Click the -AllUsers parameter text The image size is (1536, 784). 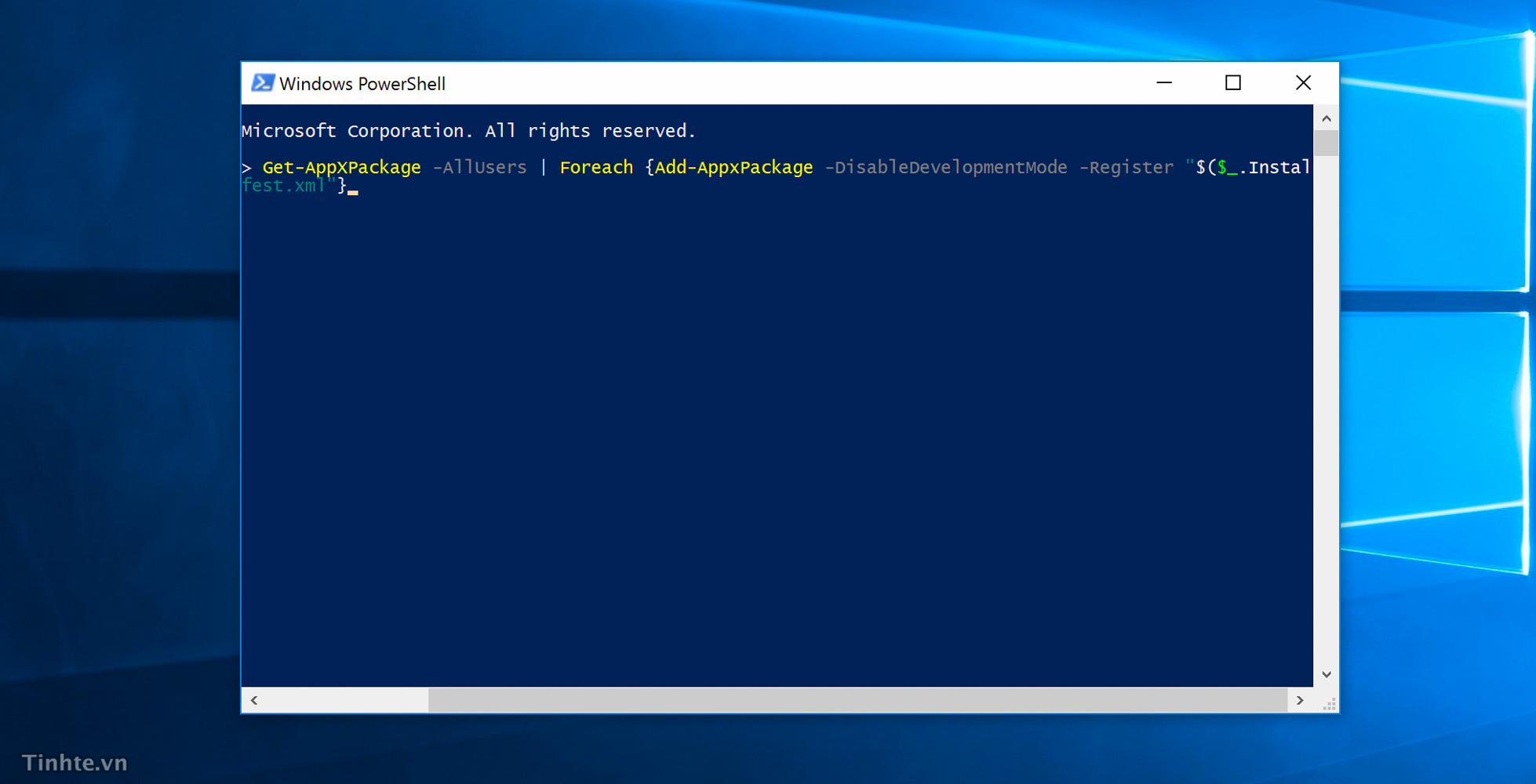pyautogui.click(x=480, y=167)
